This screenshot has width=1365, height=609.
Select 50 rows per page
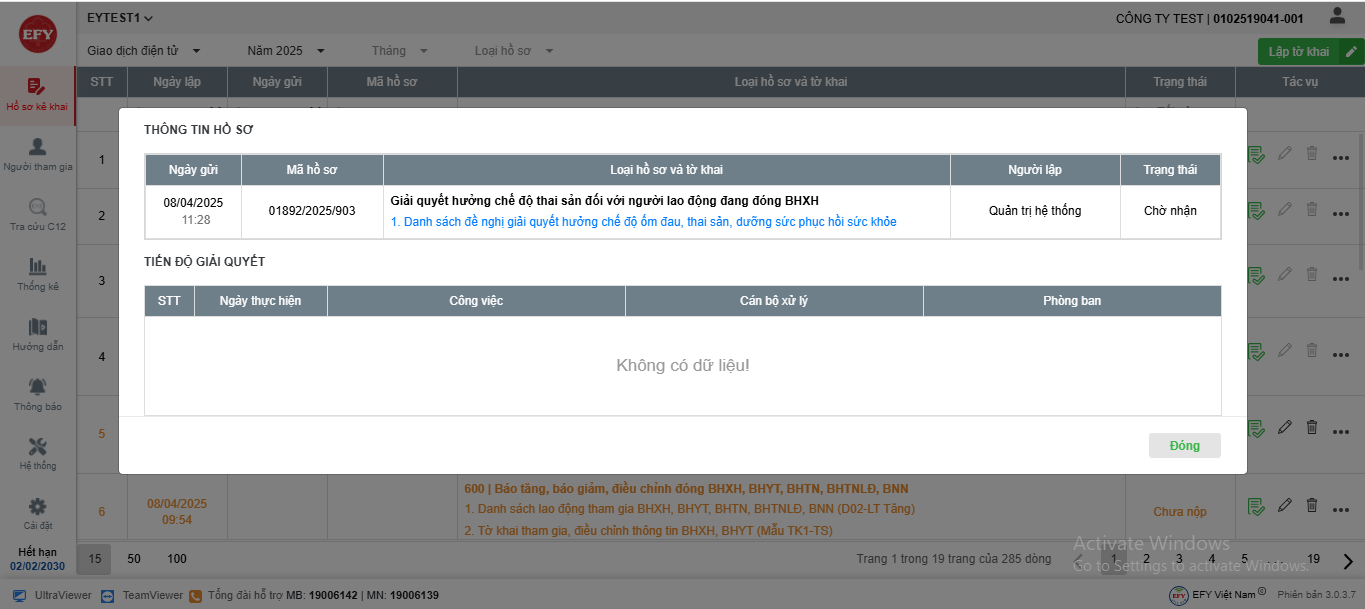click(x=134, y=559)
